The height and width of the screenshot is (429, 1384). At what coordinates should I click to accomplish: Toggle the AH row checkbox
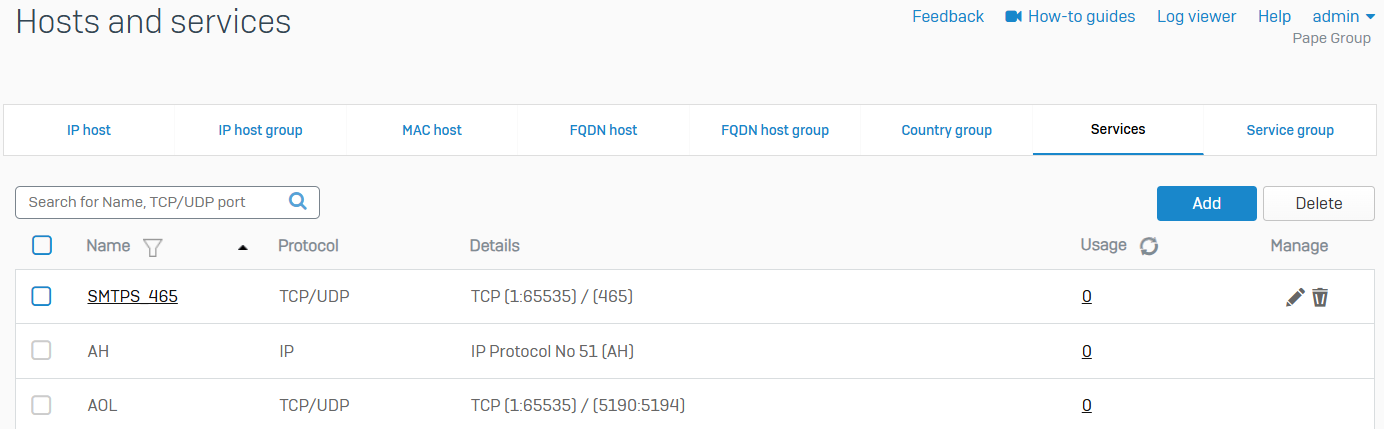coord(41,351)
